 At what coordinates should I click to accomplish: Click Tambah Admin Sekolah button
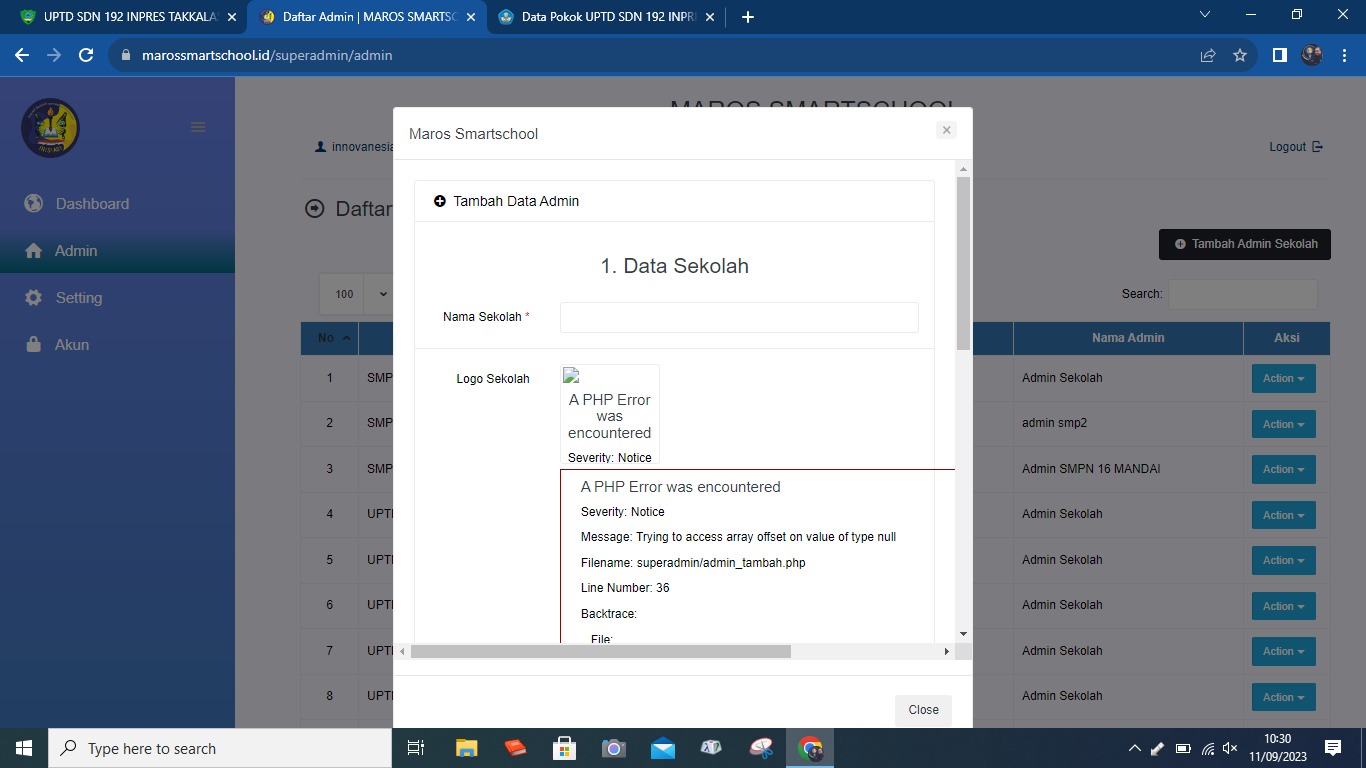[x=1245, y=244]
